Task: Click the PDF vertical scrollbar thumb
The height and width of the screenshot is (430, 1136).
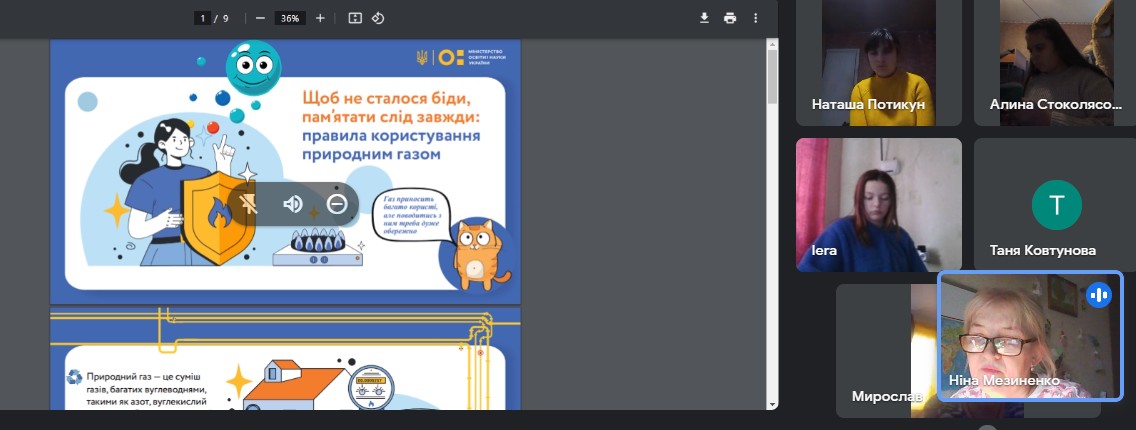Action: pyautogui.click(x=772, y=76)
